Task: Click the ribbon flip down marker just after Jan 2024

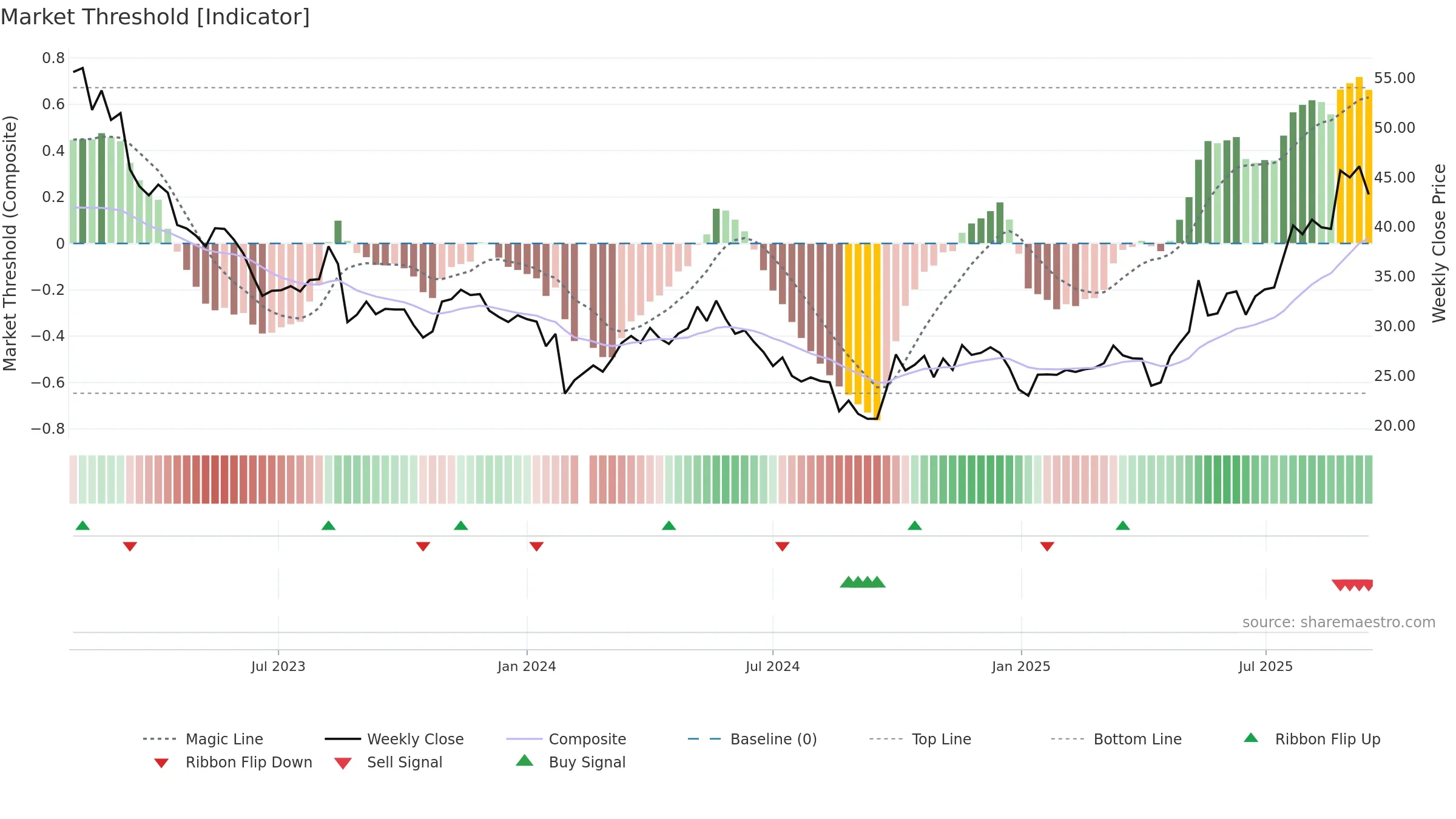Action: click(536, 547)
